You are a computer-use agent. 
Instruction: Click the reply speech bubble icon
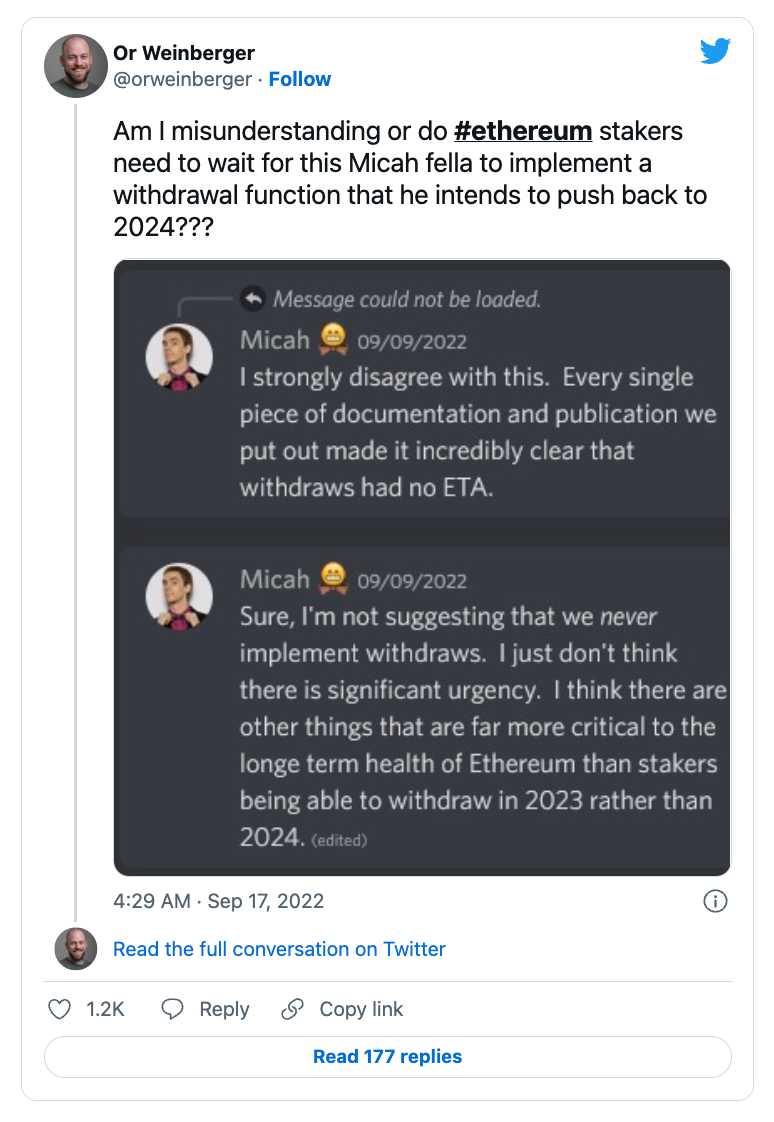click(x=173, y=1009)
